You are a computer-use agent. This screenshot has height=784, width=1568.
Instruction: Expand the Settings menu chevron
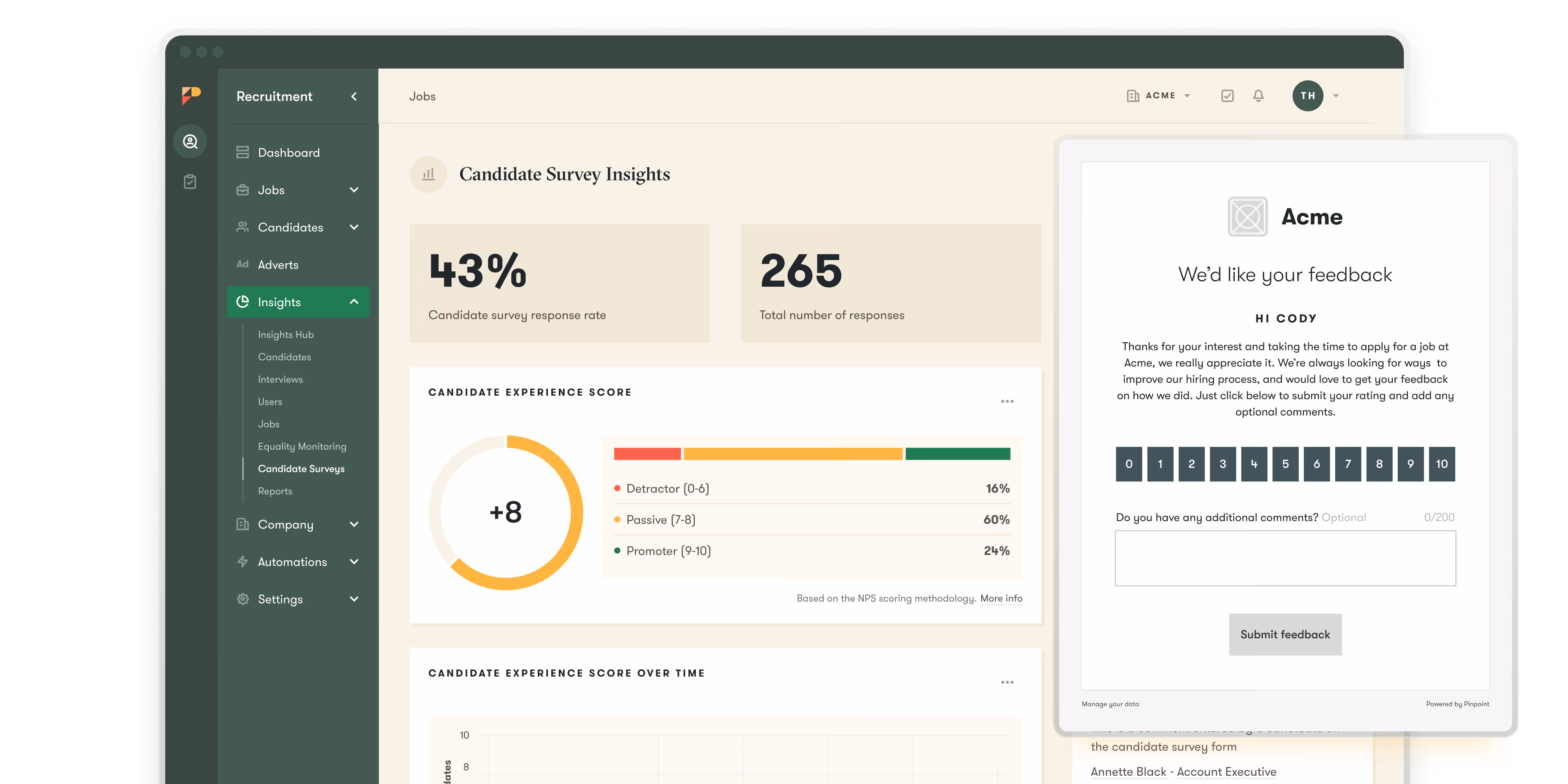coord(354,599)
